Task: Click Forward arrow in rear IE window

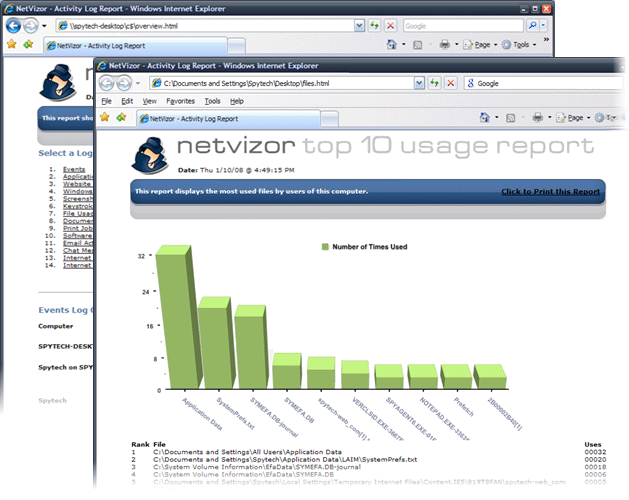Action: click(30, 26)
